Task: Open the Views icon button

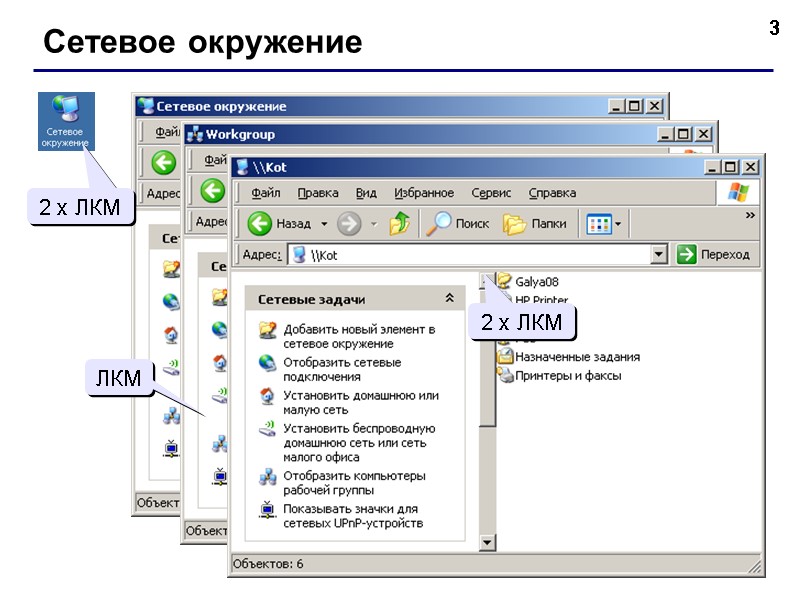Action: (599, 224)
